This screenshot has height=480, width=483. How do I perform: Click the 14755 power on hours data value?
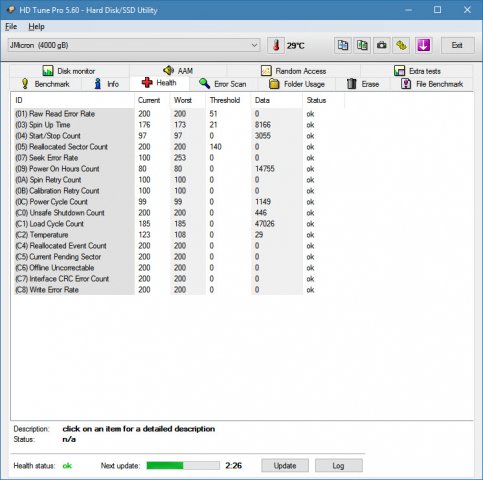click(x=265, y=169)
